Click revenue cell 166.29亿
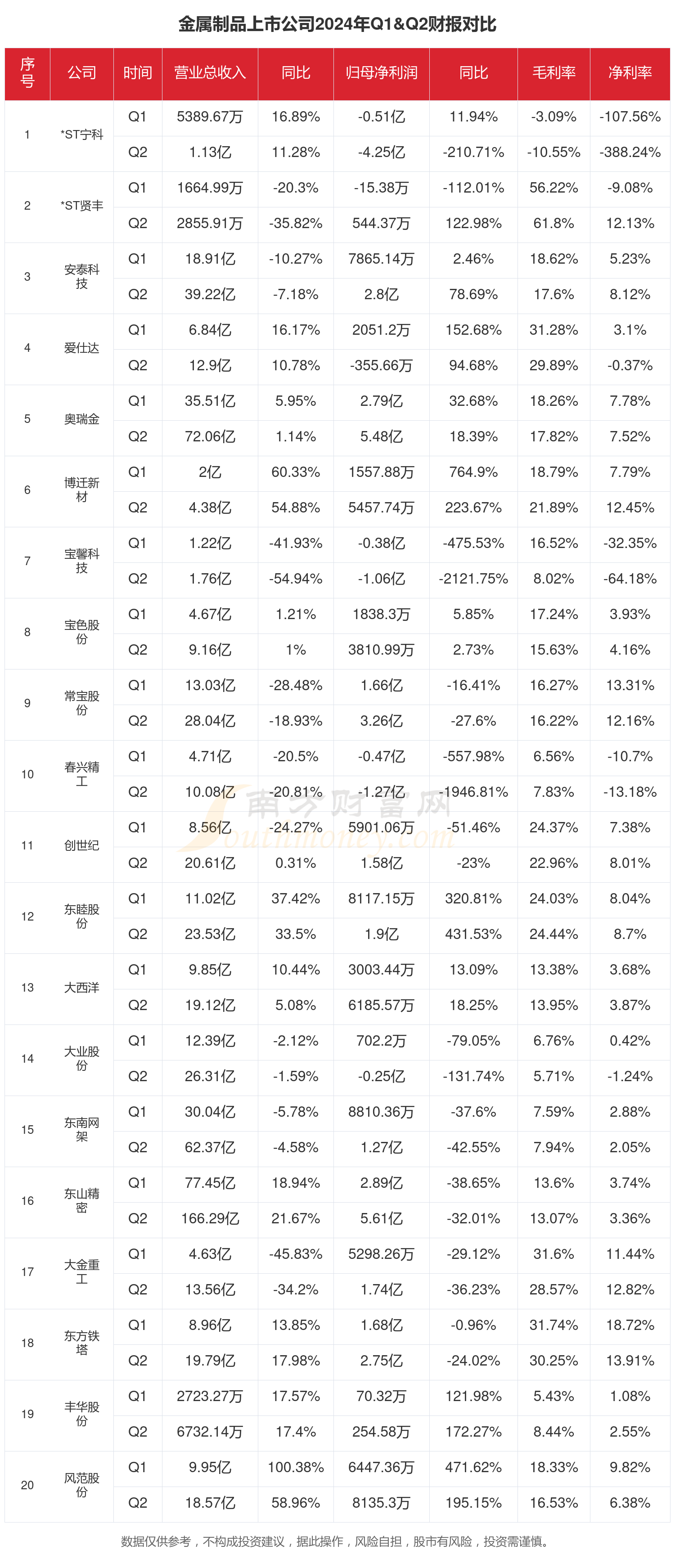This screenshot has width=675, height=1568. click(210, 1218)
